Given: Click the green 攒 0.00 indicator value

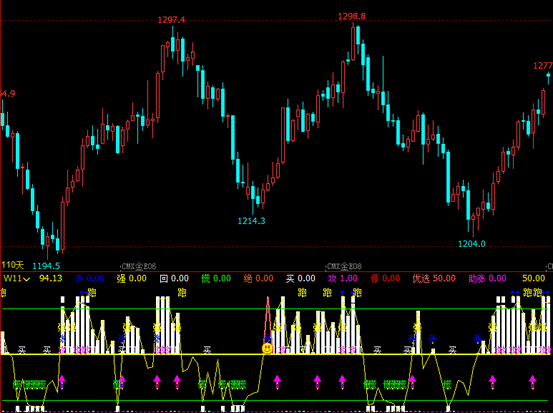Looking at the screenshot, I should click(216, 279).
